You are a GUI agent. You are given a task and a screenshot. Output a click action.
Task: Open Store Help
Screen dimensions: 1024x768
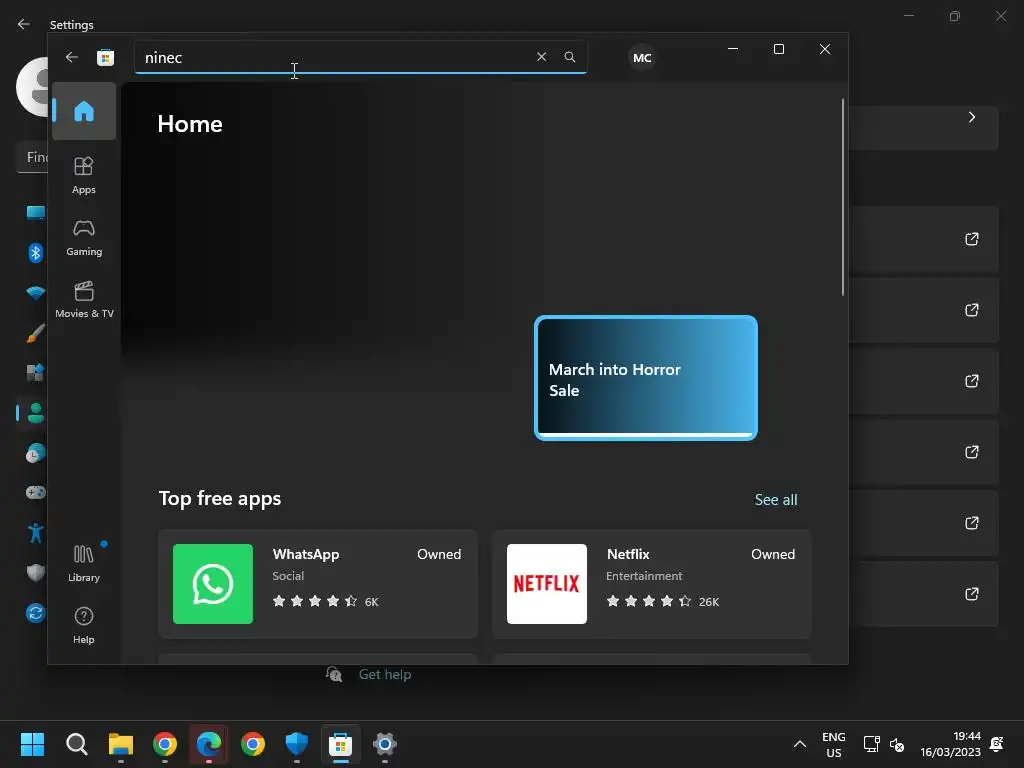(x=84, y=625)
